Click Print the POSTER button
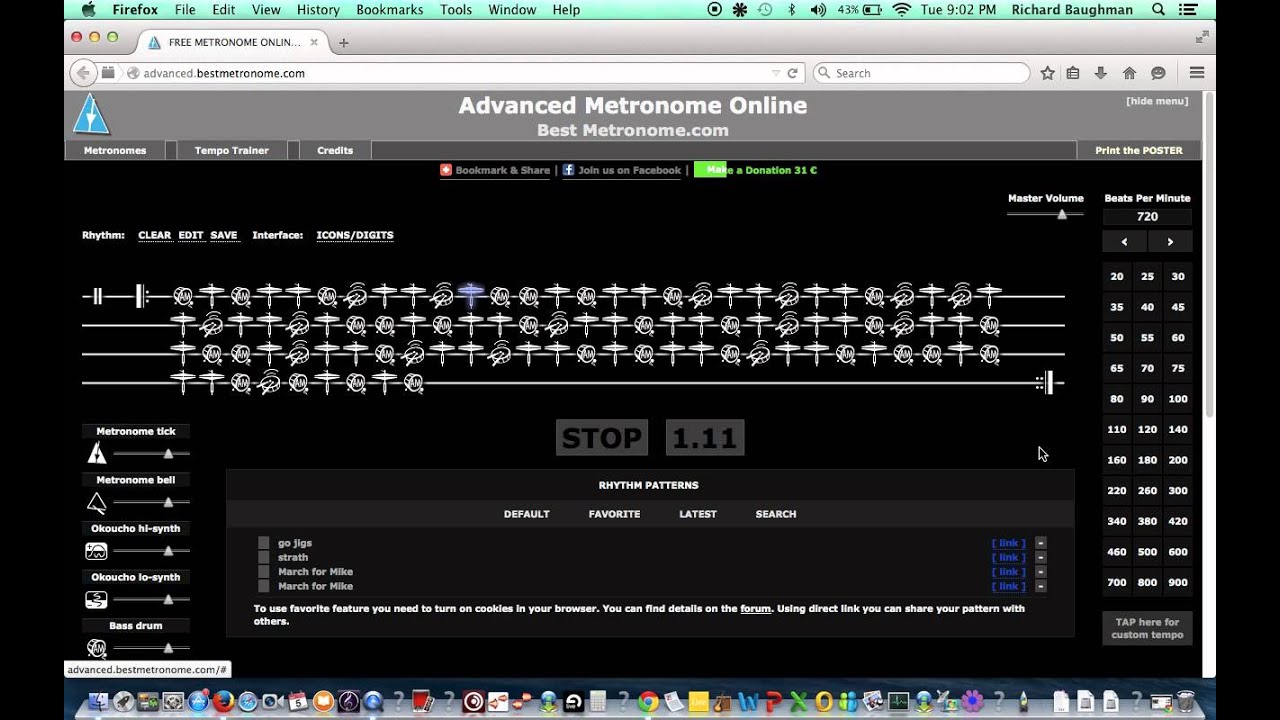 1139,150
